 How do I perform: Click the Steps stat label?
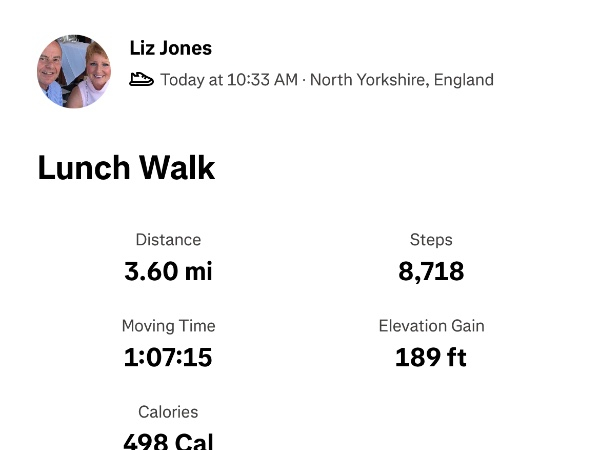[x=431, y=240]
